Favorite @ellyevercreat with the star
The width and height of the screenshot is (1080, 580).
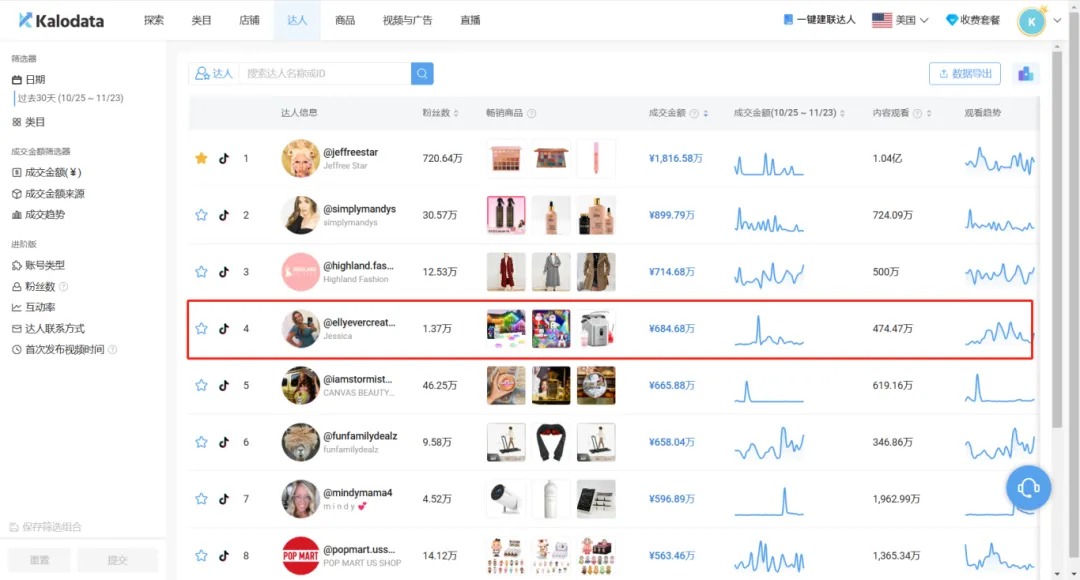201,329
